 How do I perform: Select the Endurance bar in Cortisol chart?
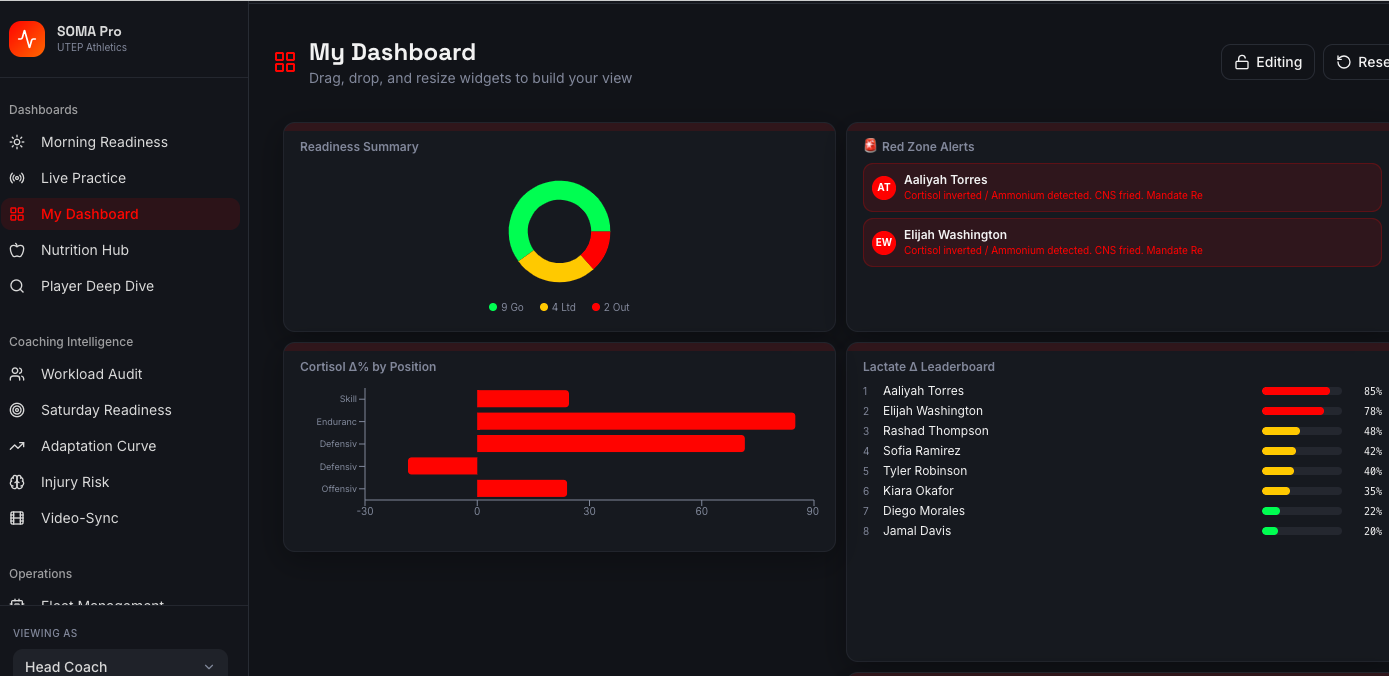pos(635,421)
